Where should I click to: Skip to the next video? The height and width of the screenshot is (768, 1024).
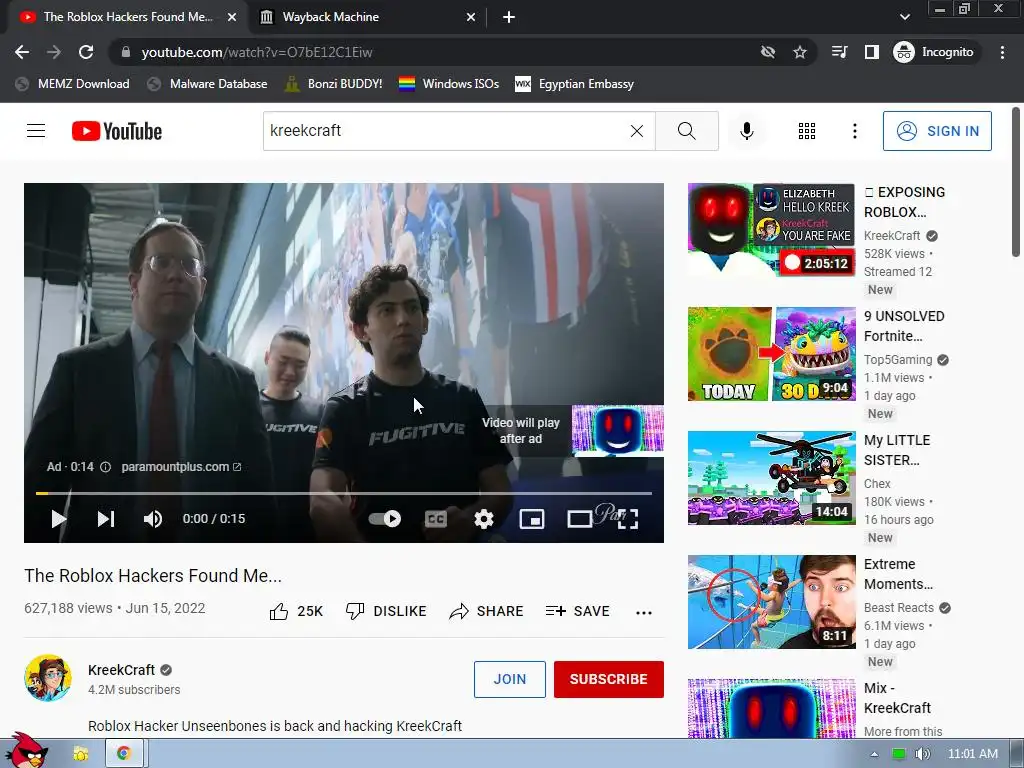point(106,519)
